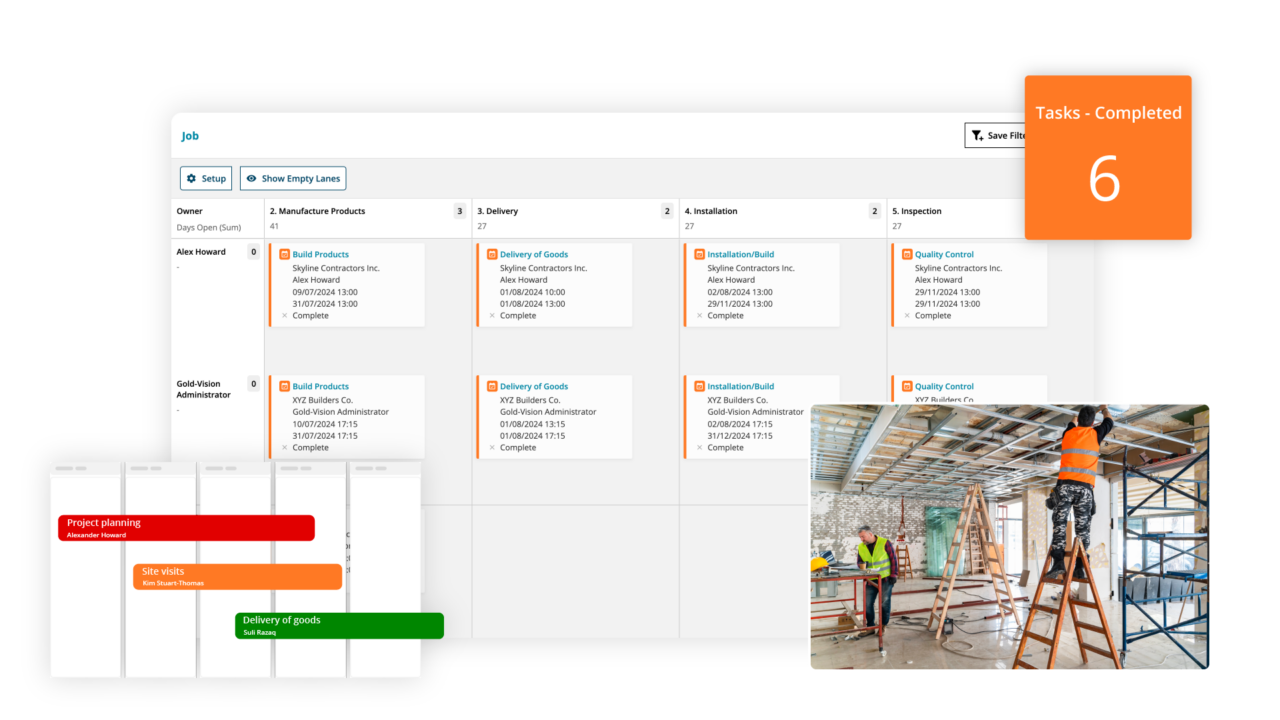Click the 0 badge beside Gold-Vision Administrator owner

(253, 384)
